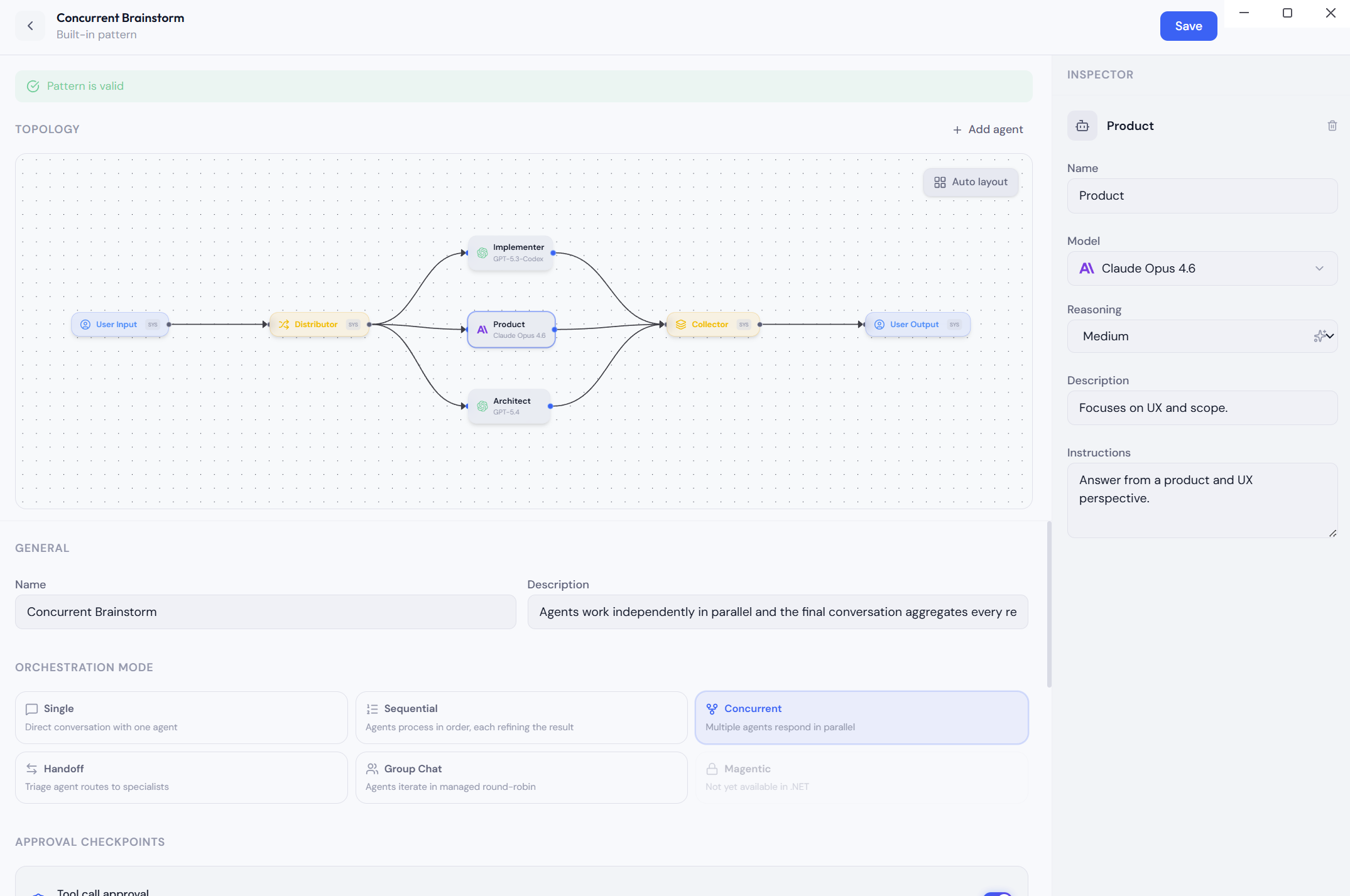Click the green check icon in valid banner
1350x896 pixels.
coord(33,87)
